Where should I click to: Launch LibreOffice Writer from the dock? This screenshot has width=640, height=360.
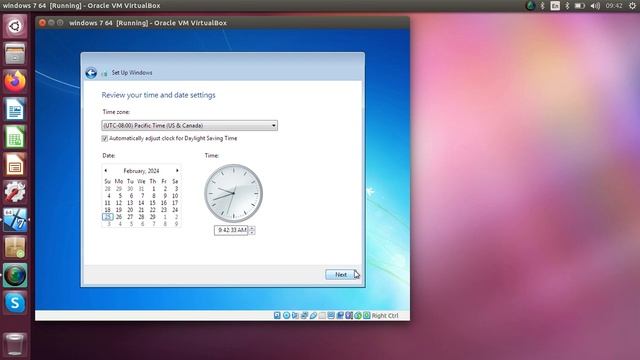tap(15, 109)
